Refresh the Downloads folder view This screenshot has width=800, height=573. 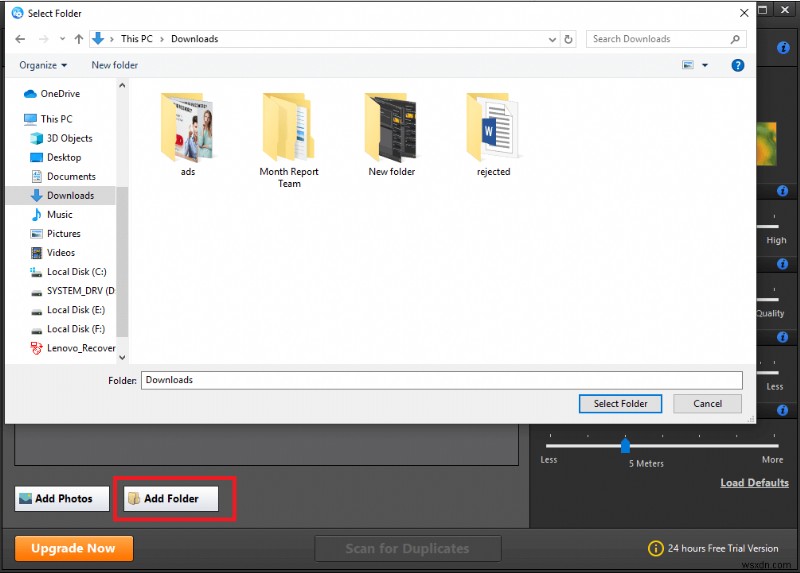pos(568,39)
